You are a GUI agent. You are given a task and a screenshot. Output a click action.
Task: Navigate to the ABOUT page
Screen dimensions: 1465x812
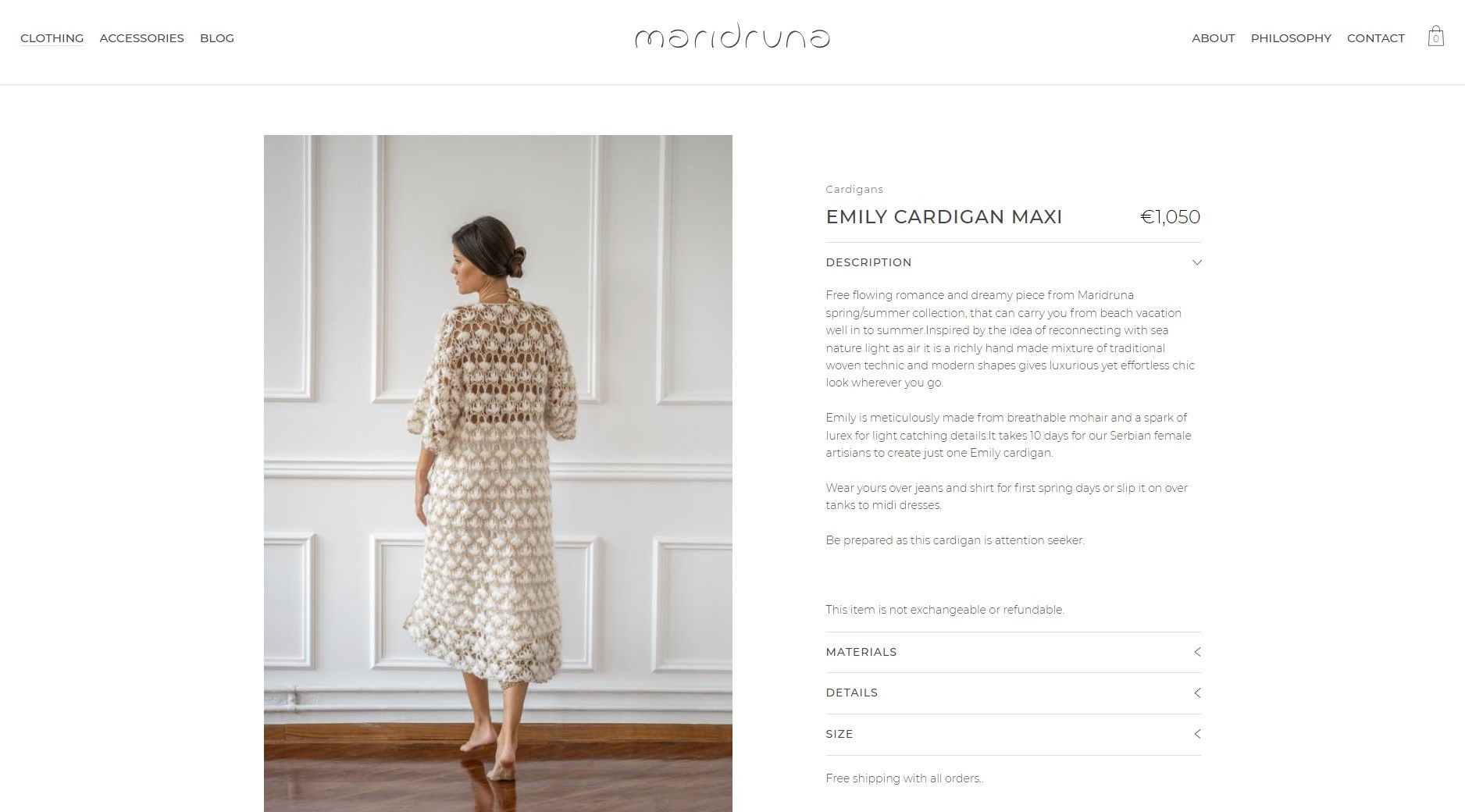click(x=1213, y=38)
